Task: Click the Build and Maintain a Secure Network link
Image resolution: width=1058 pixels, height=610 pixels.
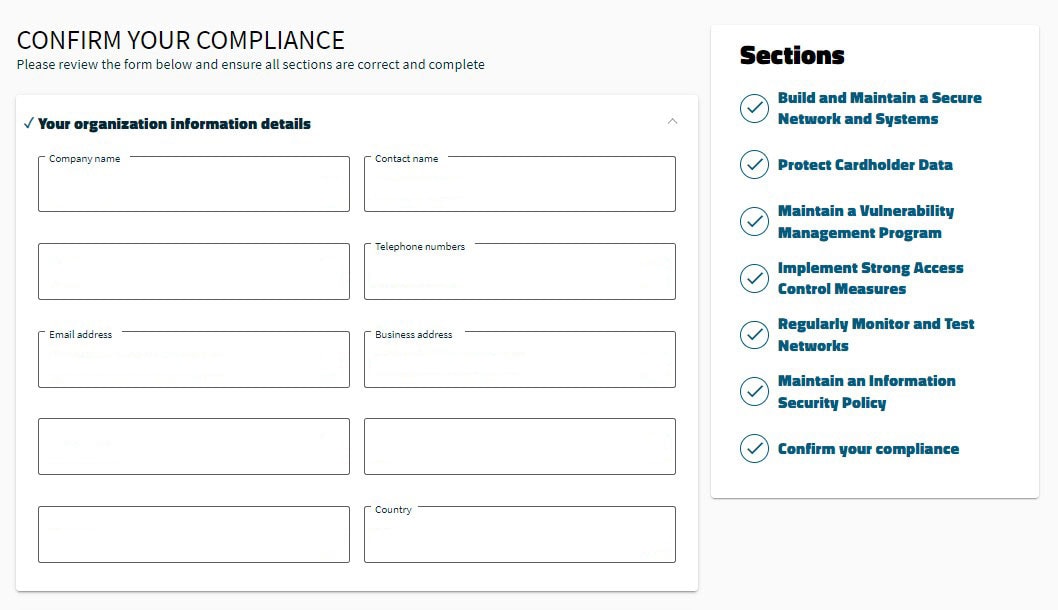Action: tap(879, 108)
